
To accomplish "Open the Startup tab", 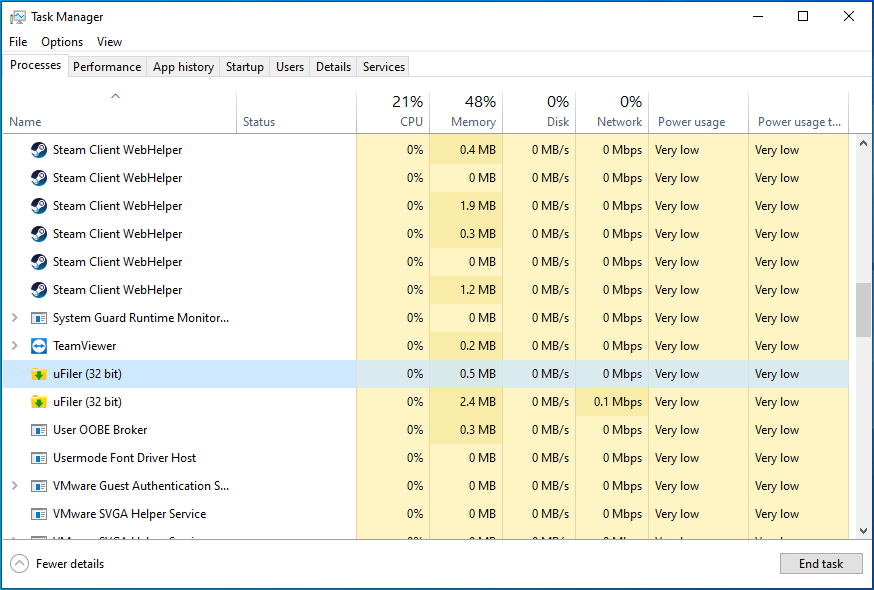I will 244,67.
